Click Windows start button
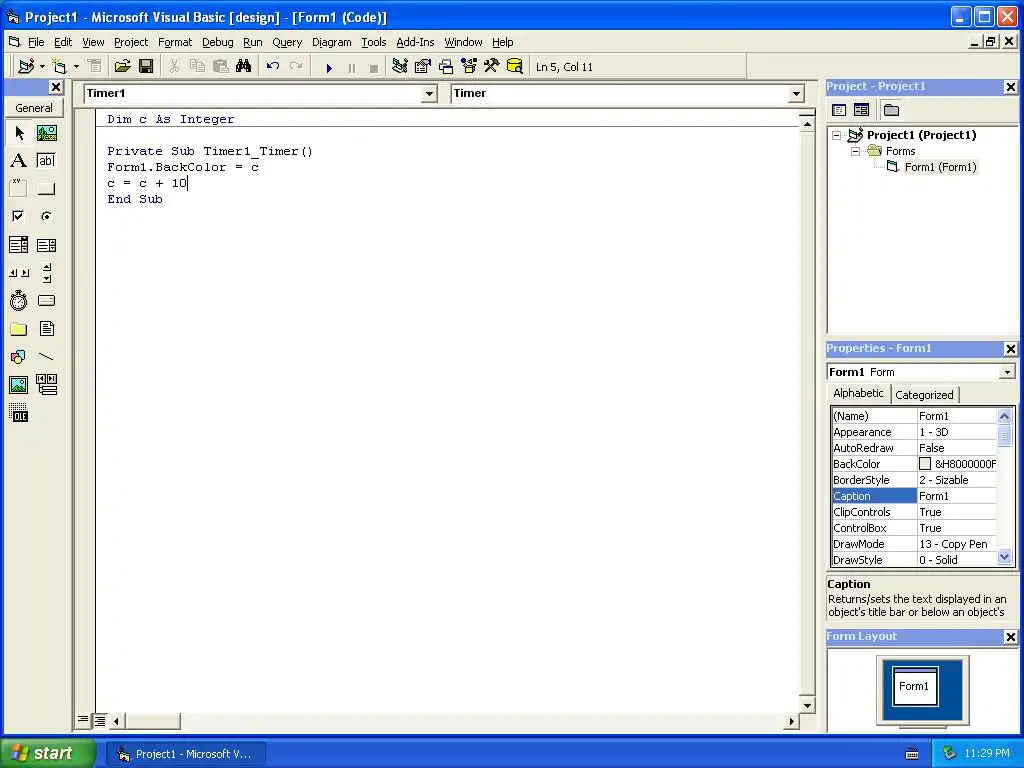 tap(47, 753)
